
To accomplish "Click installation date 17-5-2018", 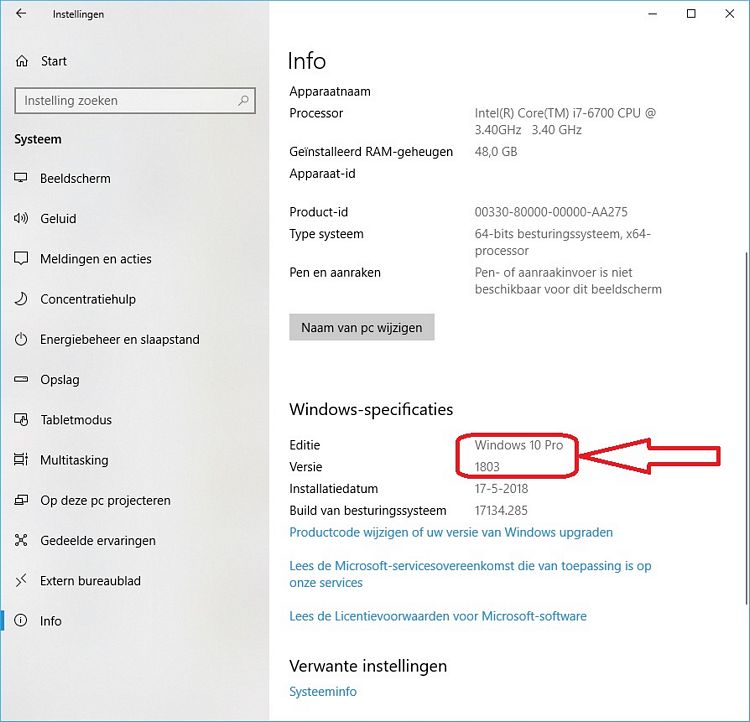I will point(501,489).
